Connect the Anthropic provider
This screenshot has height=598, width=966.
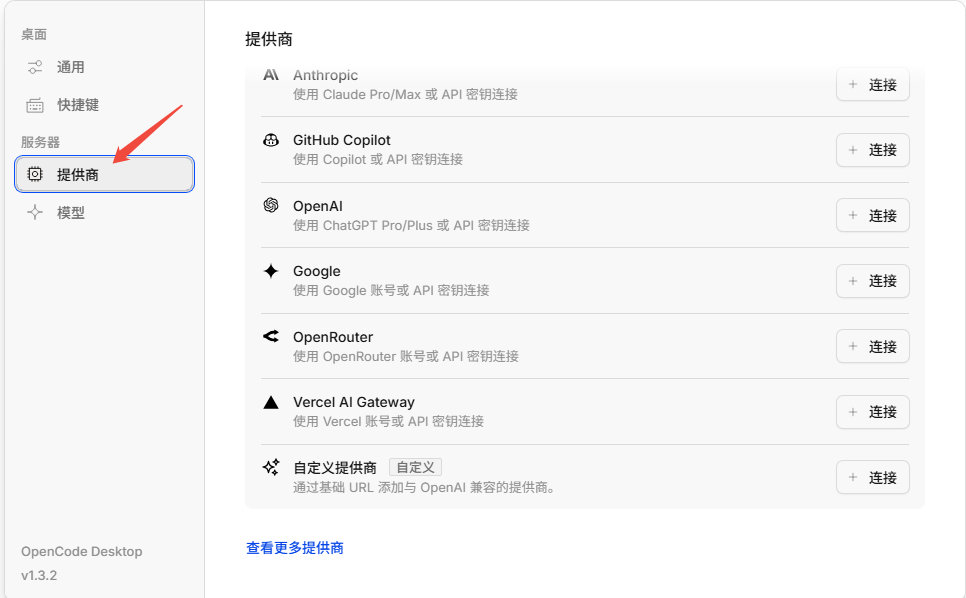pyautogui.click(x=872, y=84)
